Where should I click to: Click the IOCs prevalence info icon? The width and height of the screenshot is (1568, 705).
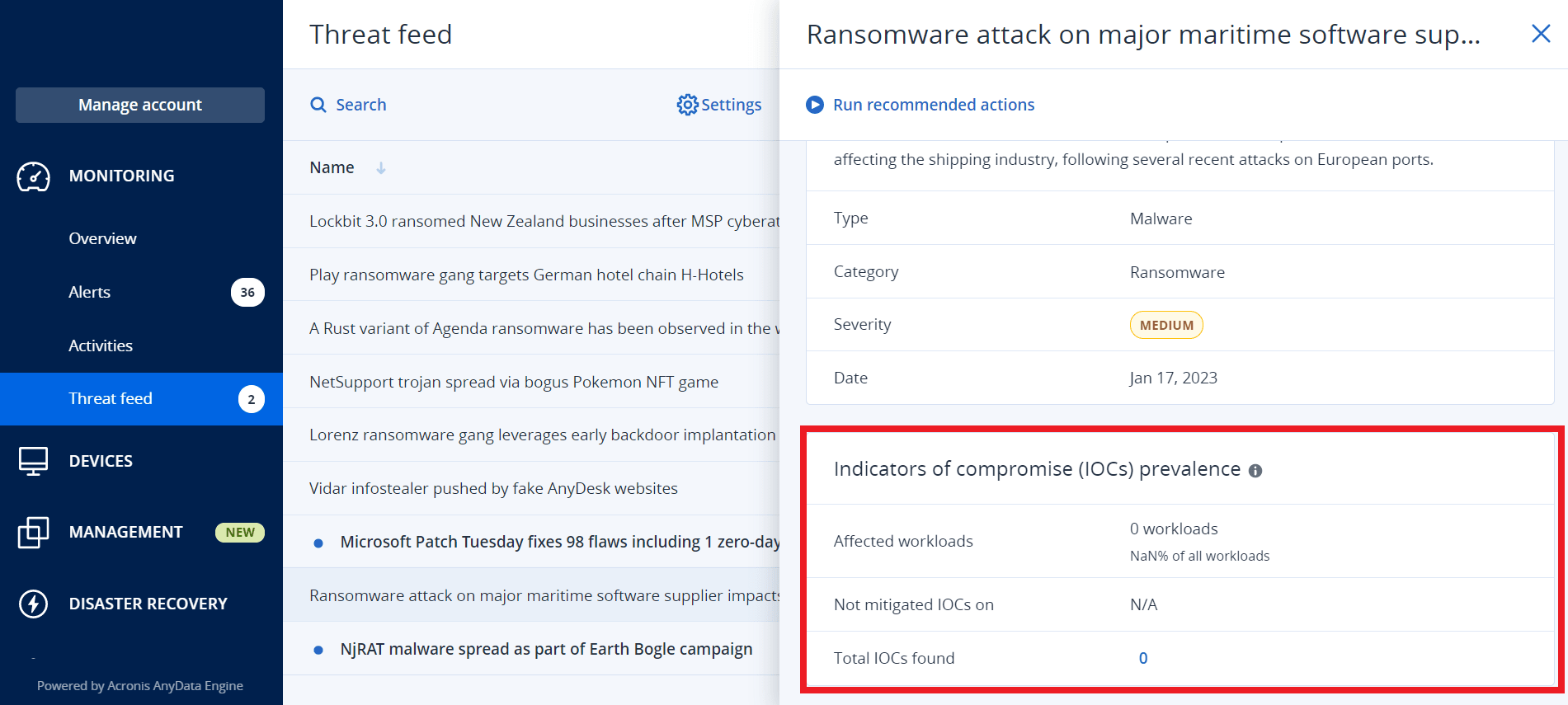(1255, 471)
